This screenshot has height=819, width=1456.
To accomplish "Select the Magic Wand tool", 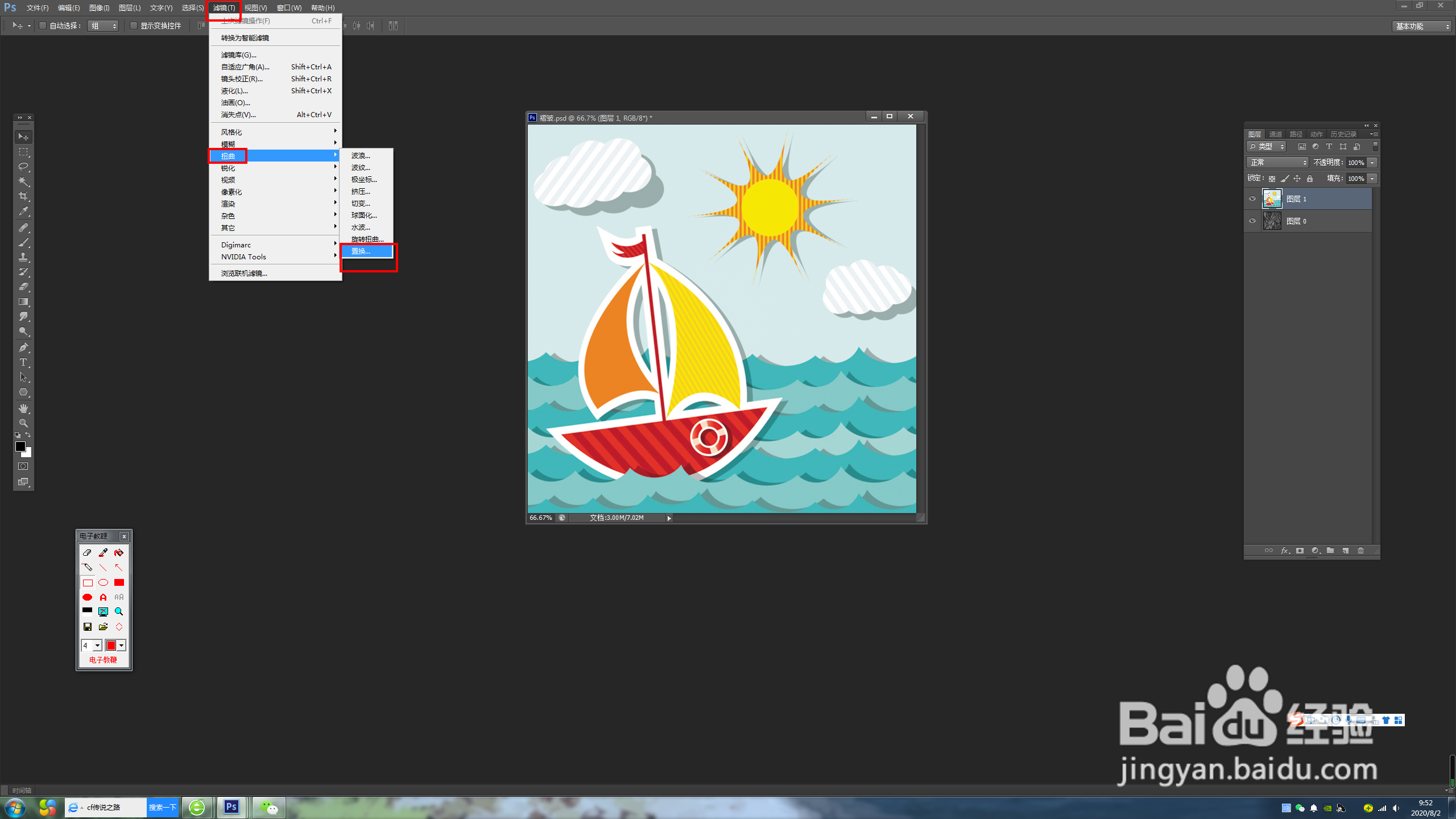I will [23, 181].
